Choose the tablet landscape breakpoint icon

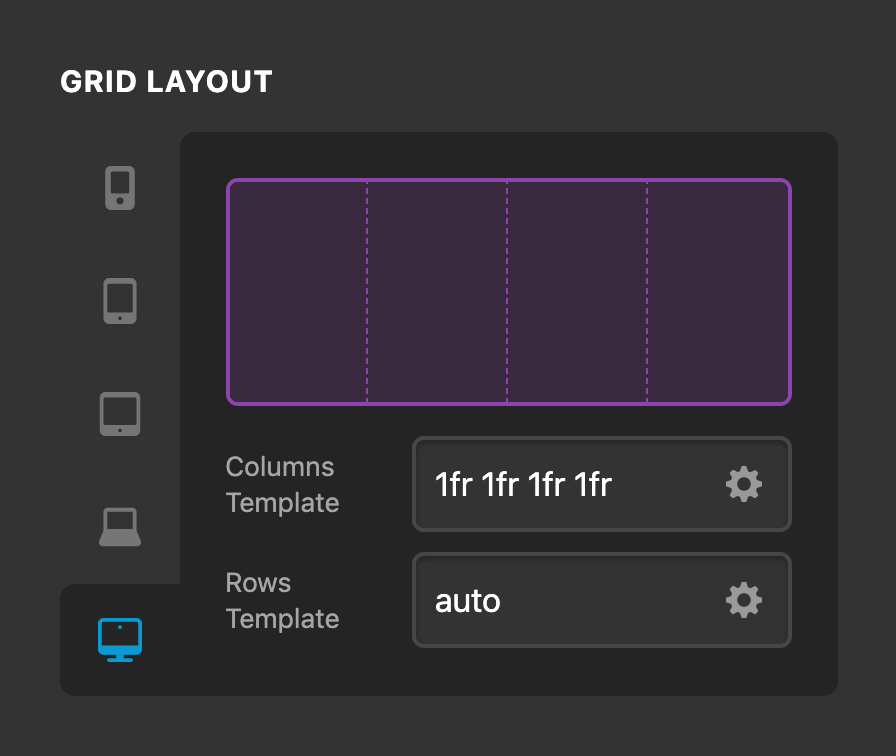[x=120, y=413]
